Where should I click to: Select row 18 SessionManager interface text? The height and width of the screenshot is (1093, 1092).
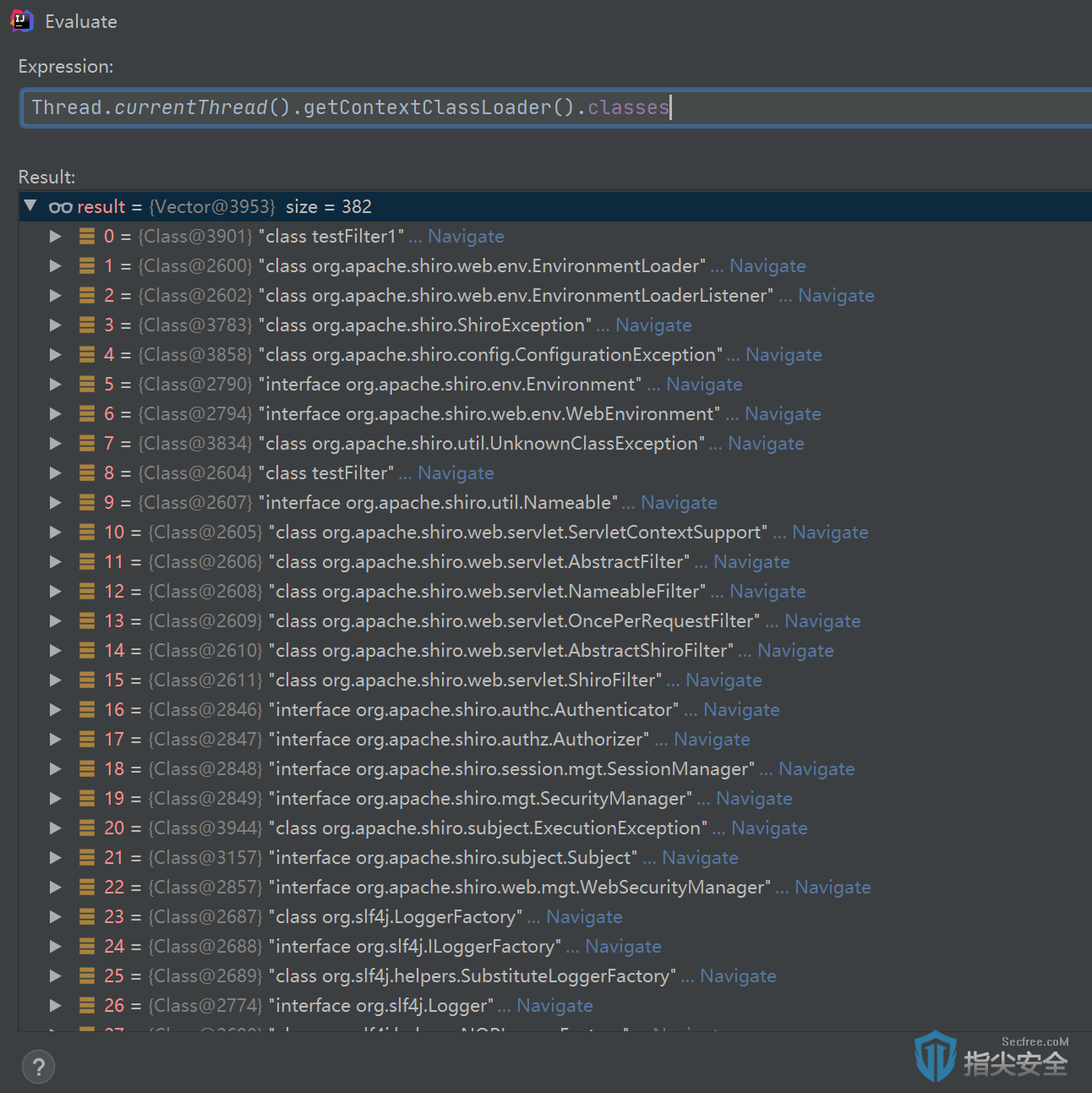(511, 769)
